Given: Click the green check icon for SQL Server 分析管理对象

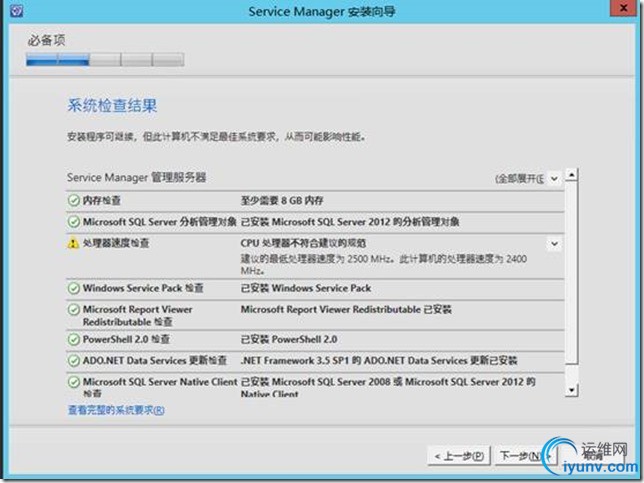Looking at the screenshot, I should coord(74,222).
